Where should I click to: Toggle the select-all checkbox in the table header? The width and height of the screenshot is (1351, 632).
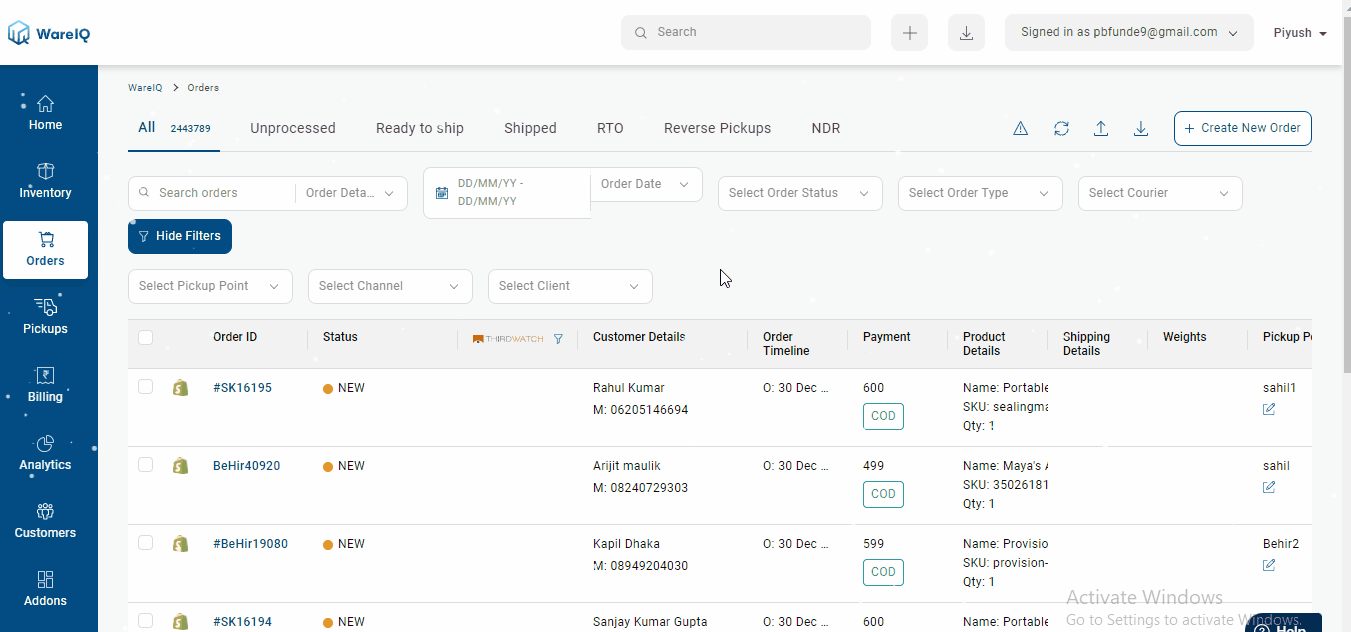tap(145, 337)
